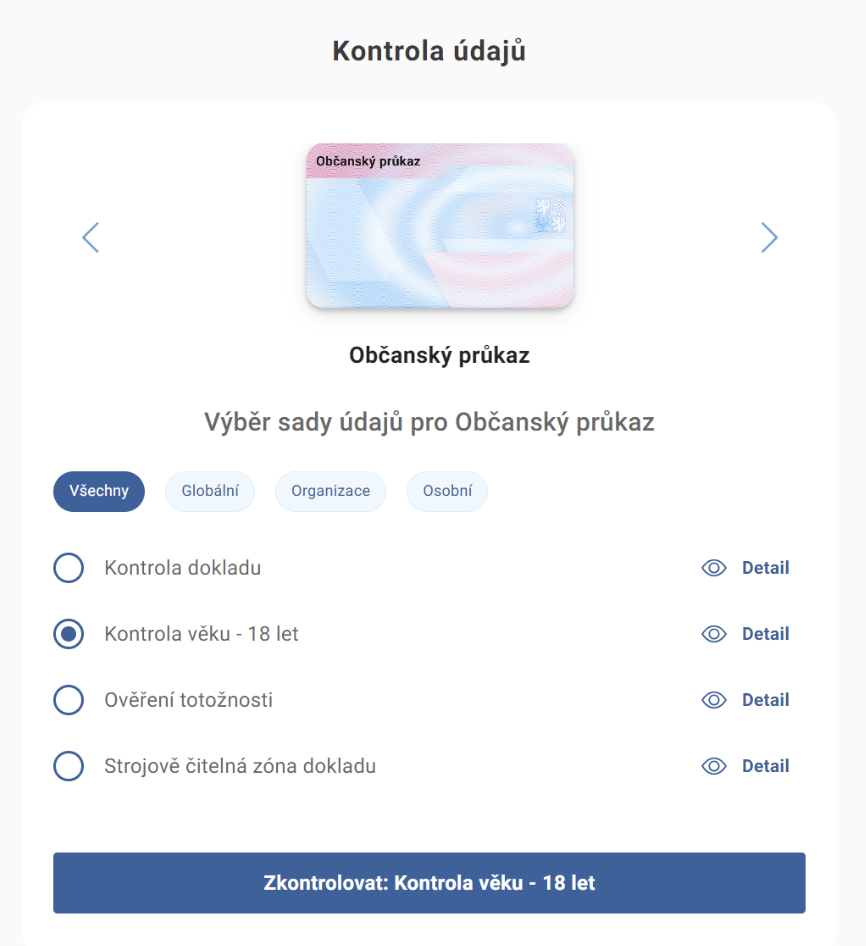866x946 pixels.
Task: Switch to Všechny filter tab
Action: (98, 491)
